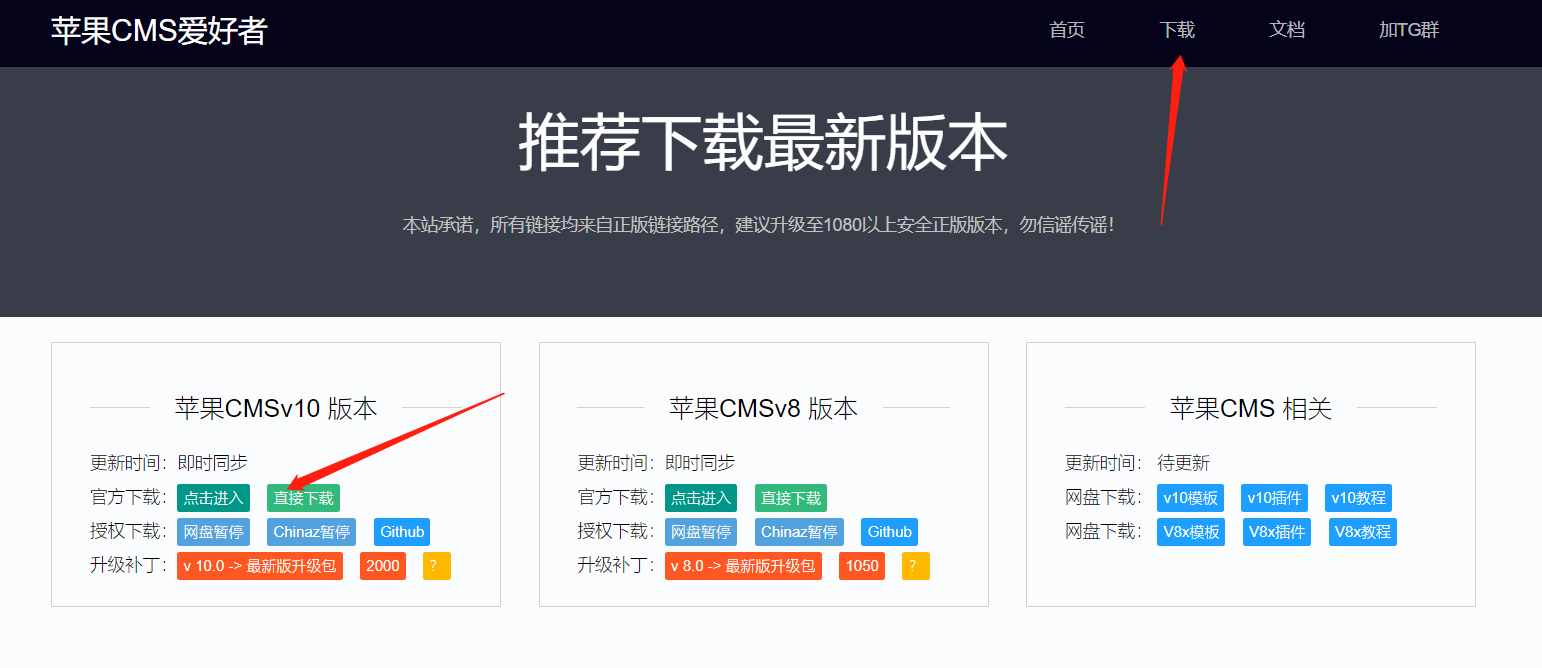The width and height of the screenshot is (1542, 668).
Task: Open the 文档 menu item
Action: pos(1286,30)
